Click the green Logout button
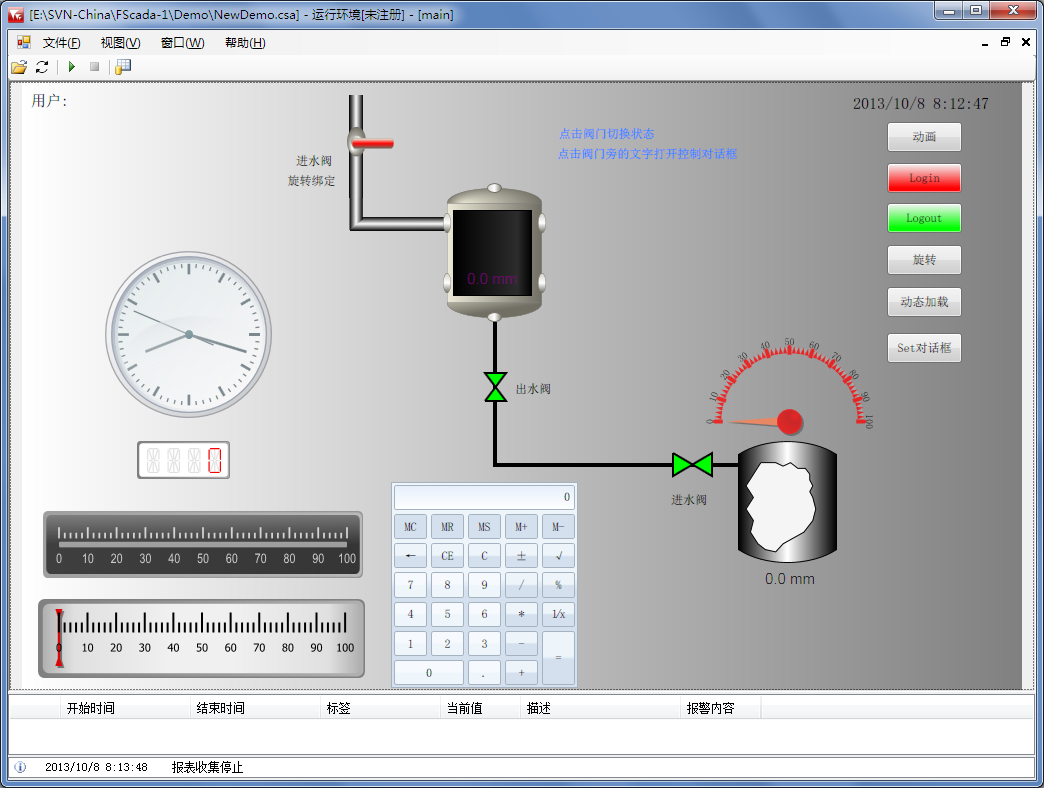 924,218
